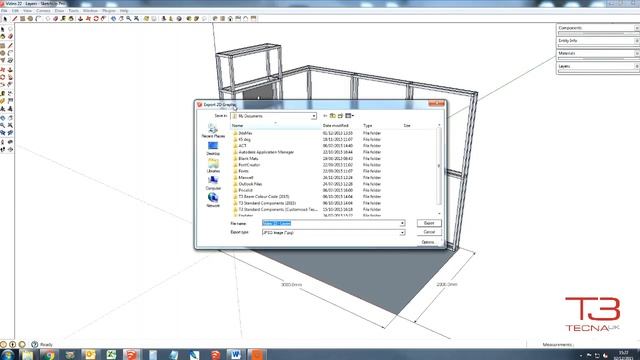Expand the Layers panel
Viewport: 640px width, 360px height.
(598, 66)
